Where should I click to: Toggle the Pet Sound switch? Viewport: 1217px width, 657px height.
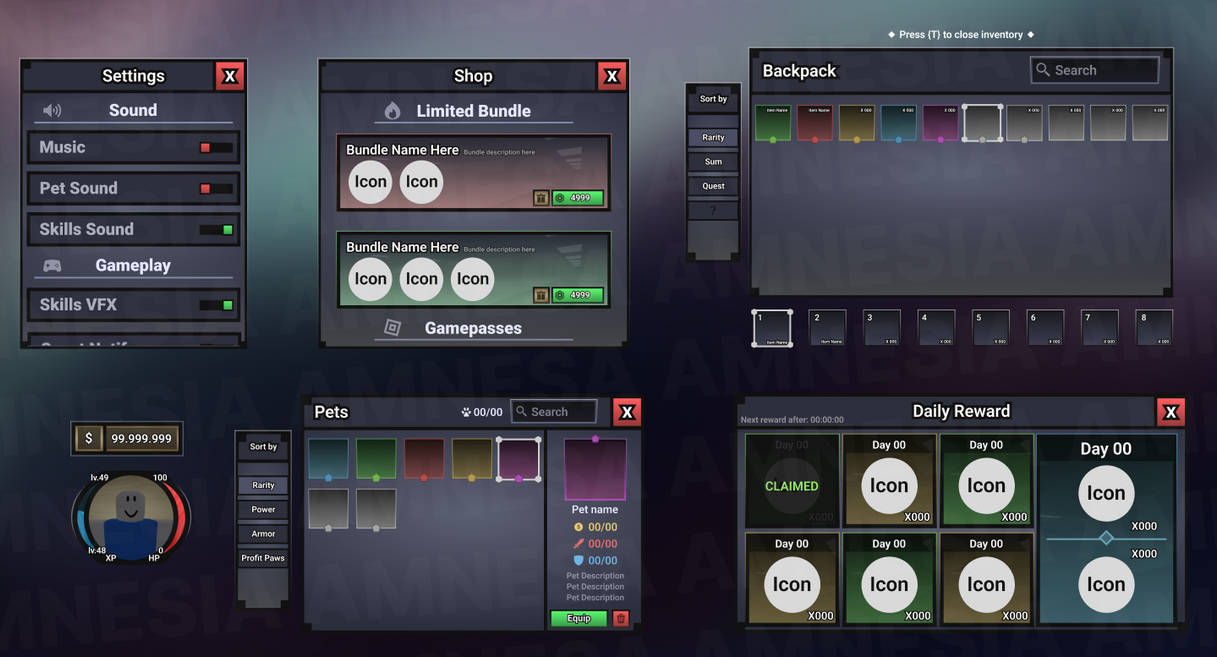[x=216, y=188]
